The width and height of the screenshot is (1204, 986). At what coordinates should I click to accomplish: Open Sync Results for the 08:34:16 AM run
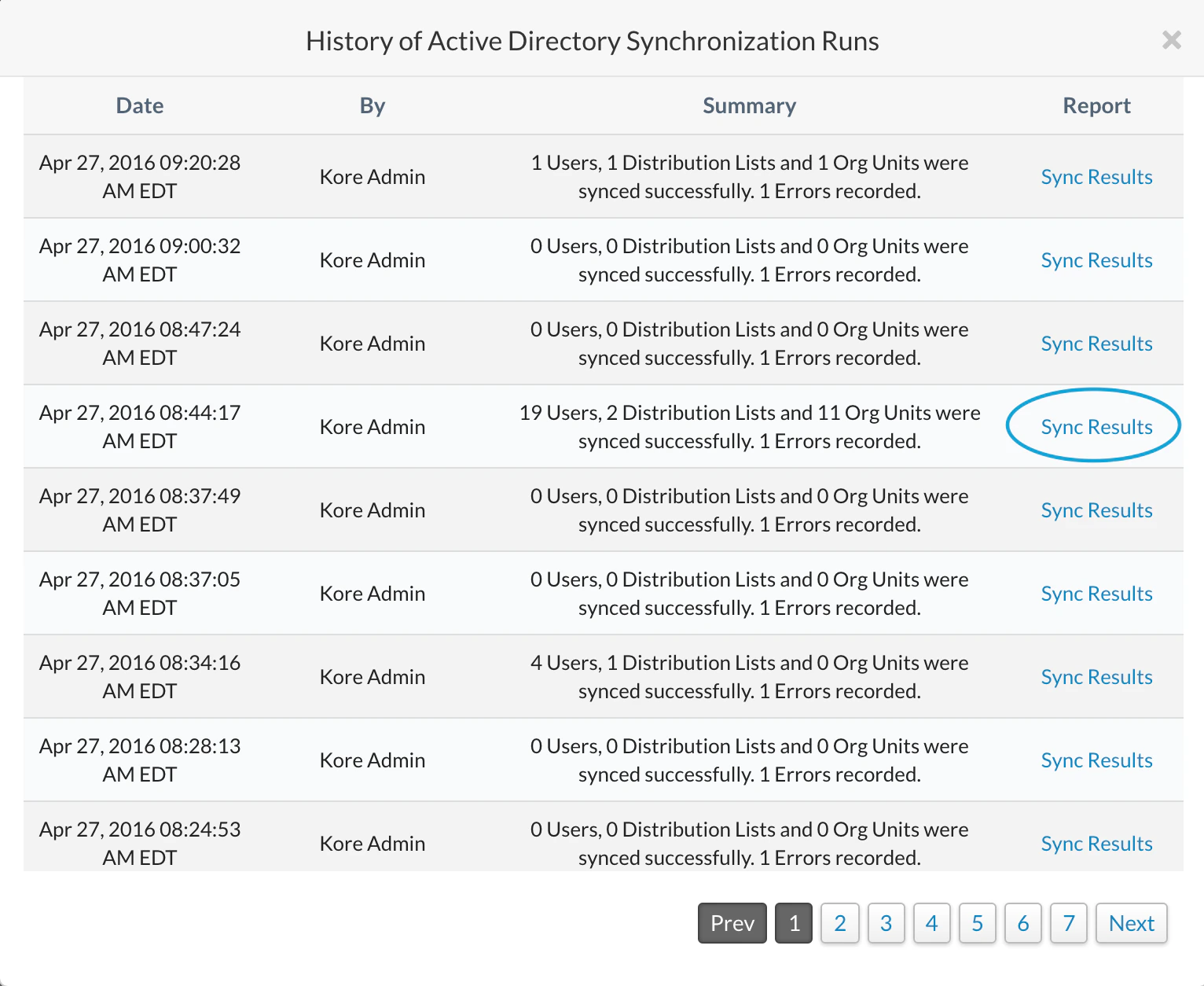[x=1096, y=676]
